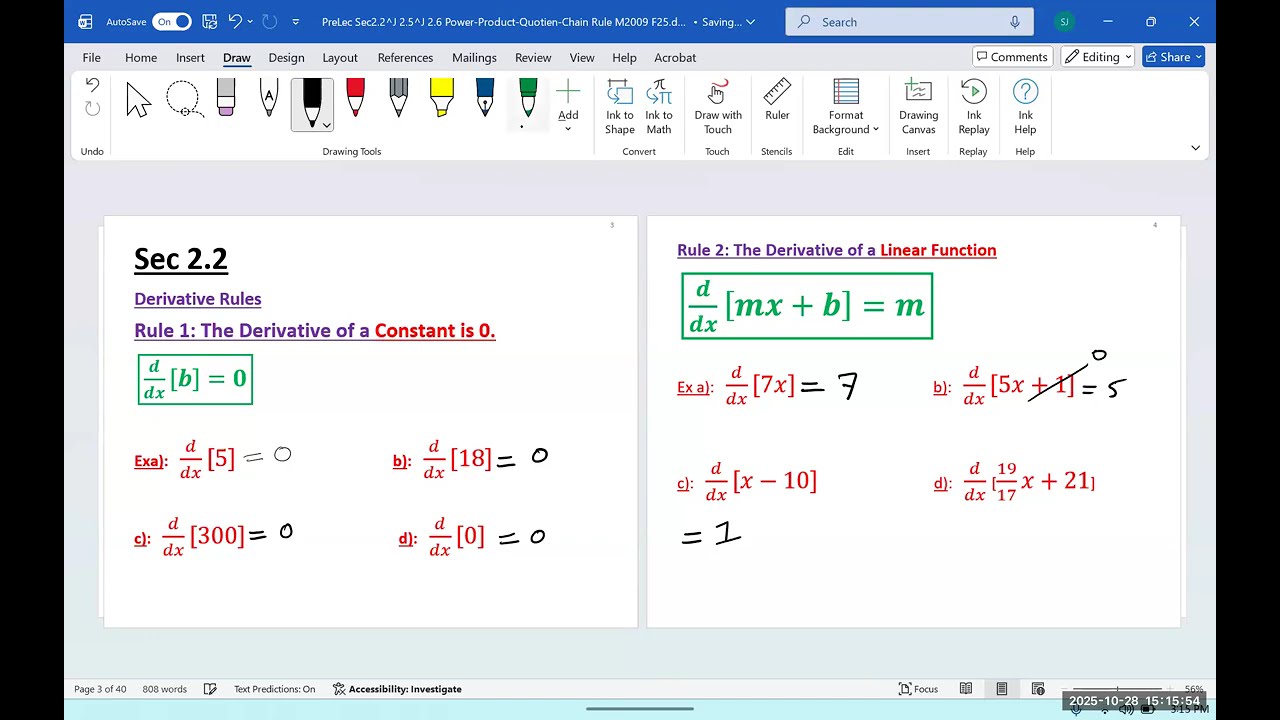This screenshot has height=720, width=1280.
Task: Open black pen options chevron
Action: tap(326, 125)
